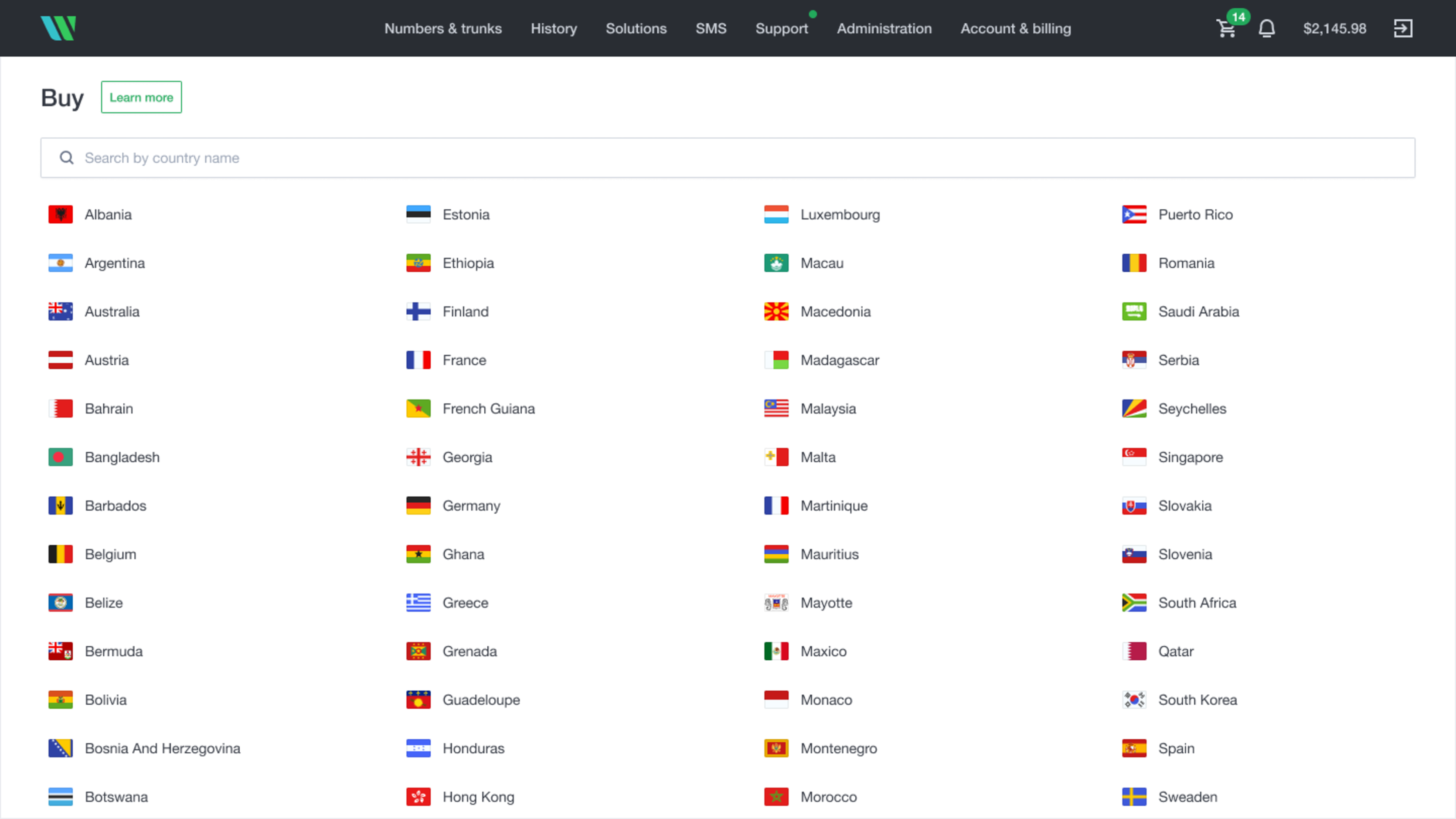
Task: Click the logout icon
Action: pos(1403,28)
